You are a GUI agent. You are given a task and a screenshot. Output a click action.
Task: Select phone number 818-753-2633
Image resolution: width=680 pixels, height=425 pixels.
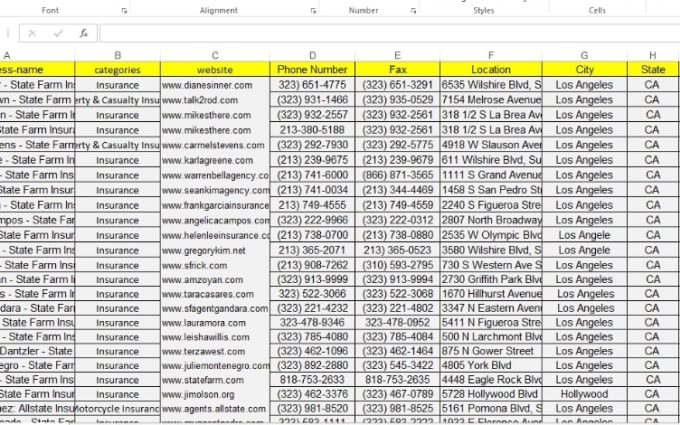tap(312, 380)
